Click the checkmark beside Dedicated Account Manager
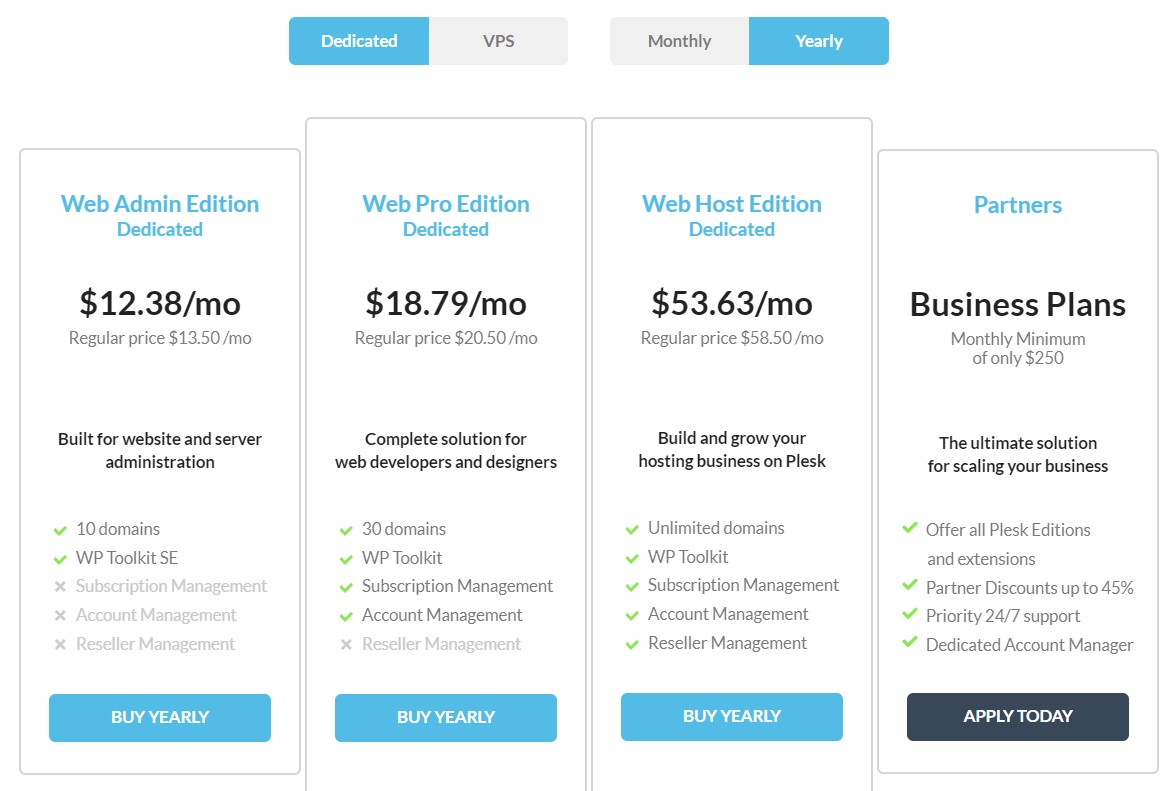The image size is (1175, 791). point(910,642)
